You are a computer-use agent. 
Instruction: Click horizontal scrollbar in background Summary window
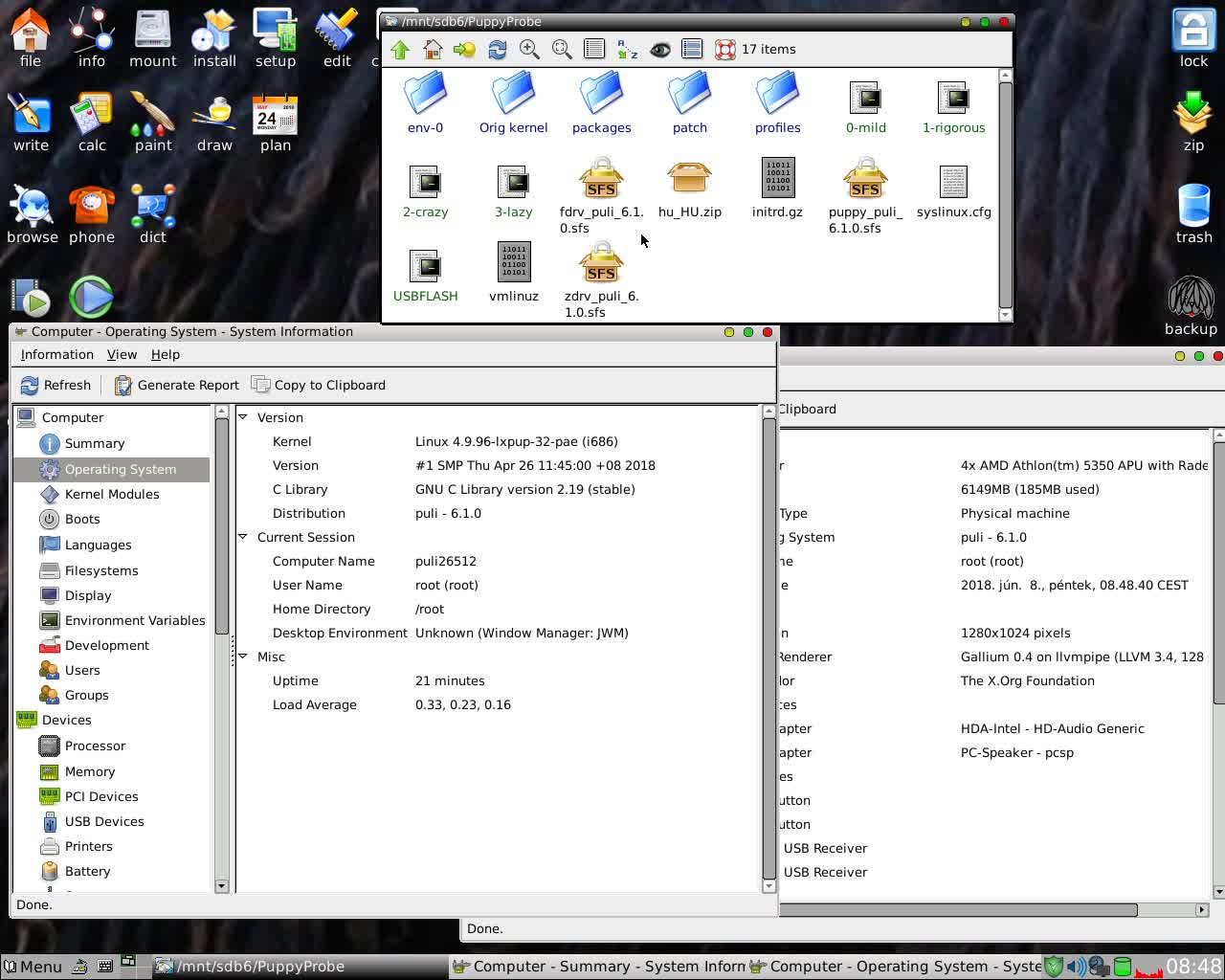(x=957, y=910)
